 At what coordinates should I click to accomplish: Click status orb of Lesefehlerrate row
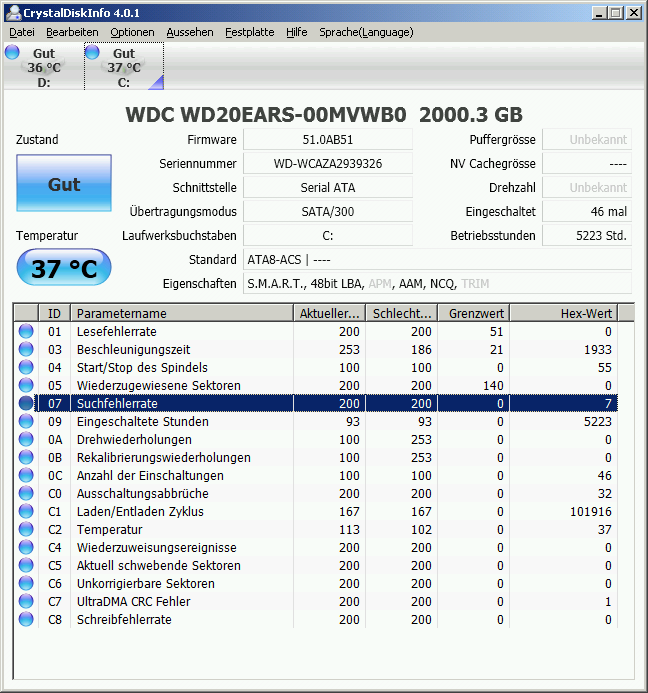coord(26,331)
